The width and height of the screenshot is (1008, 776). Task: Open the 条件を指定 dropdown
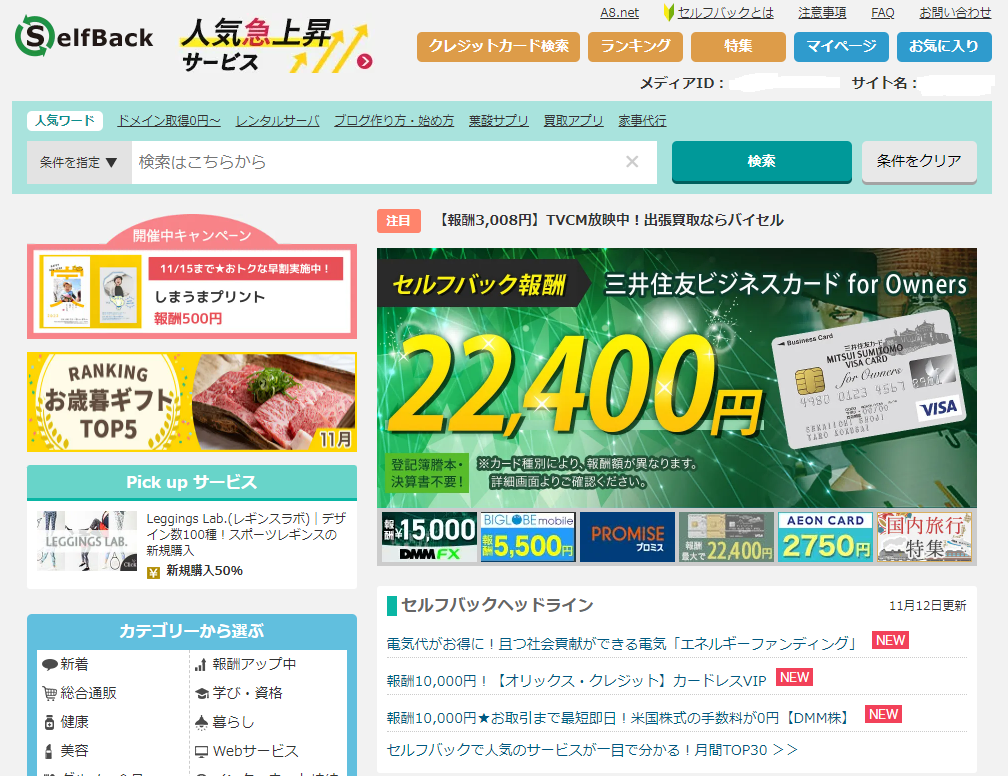[x=79, y=162]
